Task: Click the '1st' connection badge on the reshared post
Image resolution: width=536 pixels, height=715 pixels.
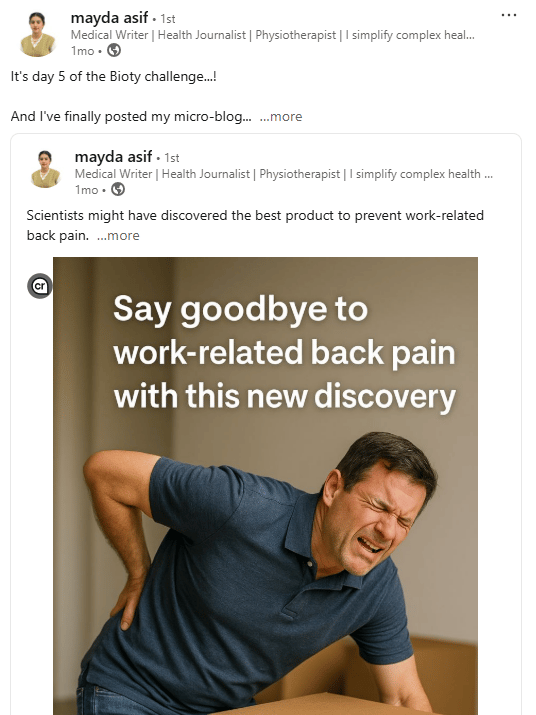Action: 172,158
